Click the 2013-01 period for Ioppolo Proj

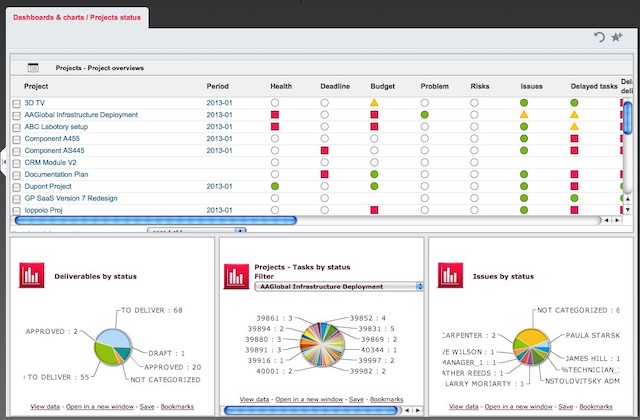point(219,210)
